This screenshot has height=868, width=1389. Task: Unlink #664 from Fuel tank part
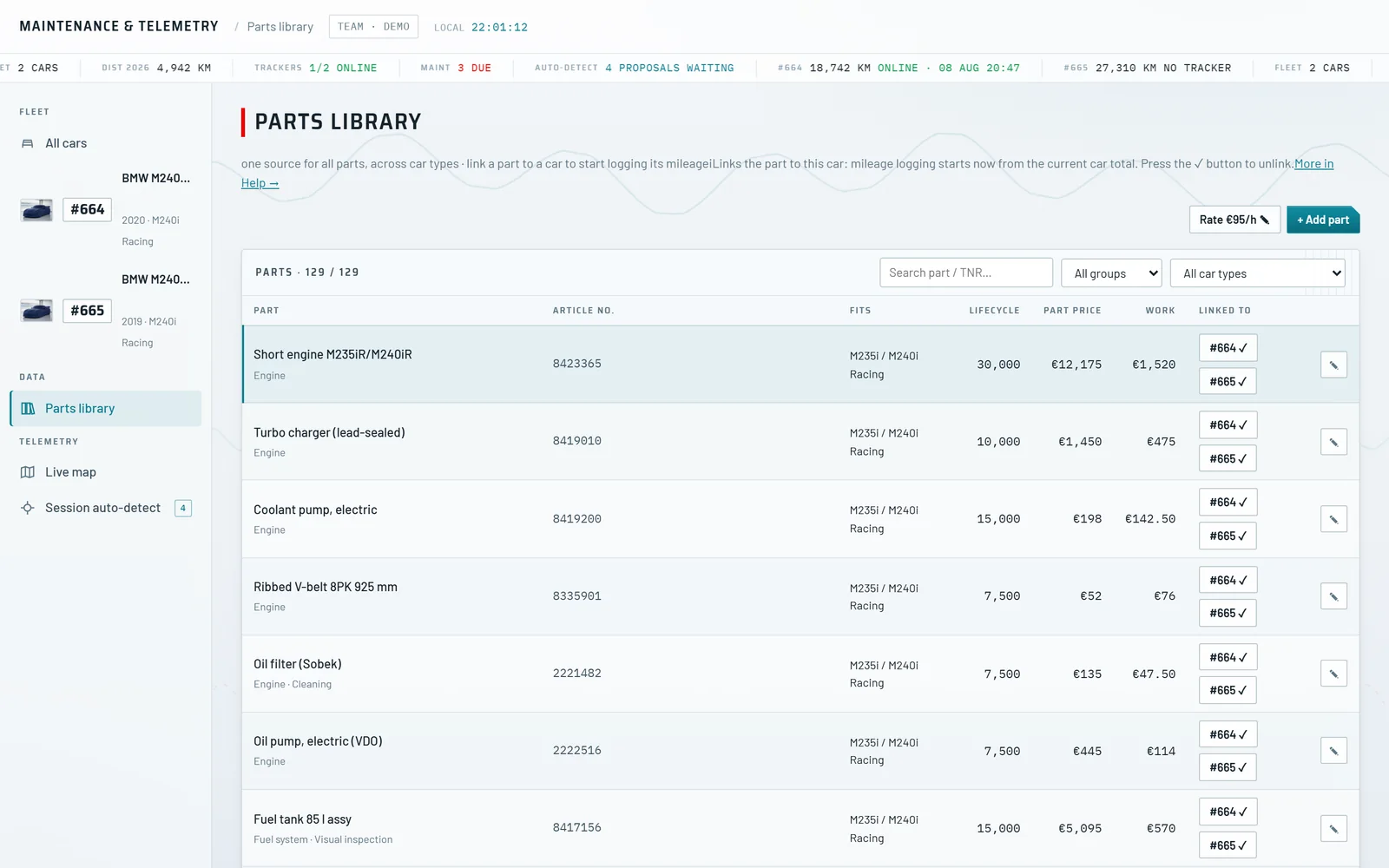(x=1228, y=812)
